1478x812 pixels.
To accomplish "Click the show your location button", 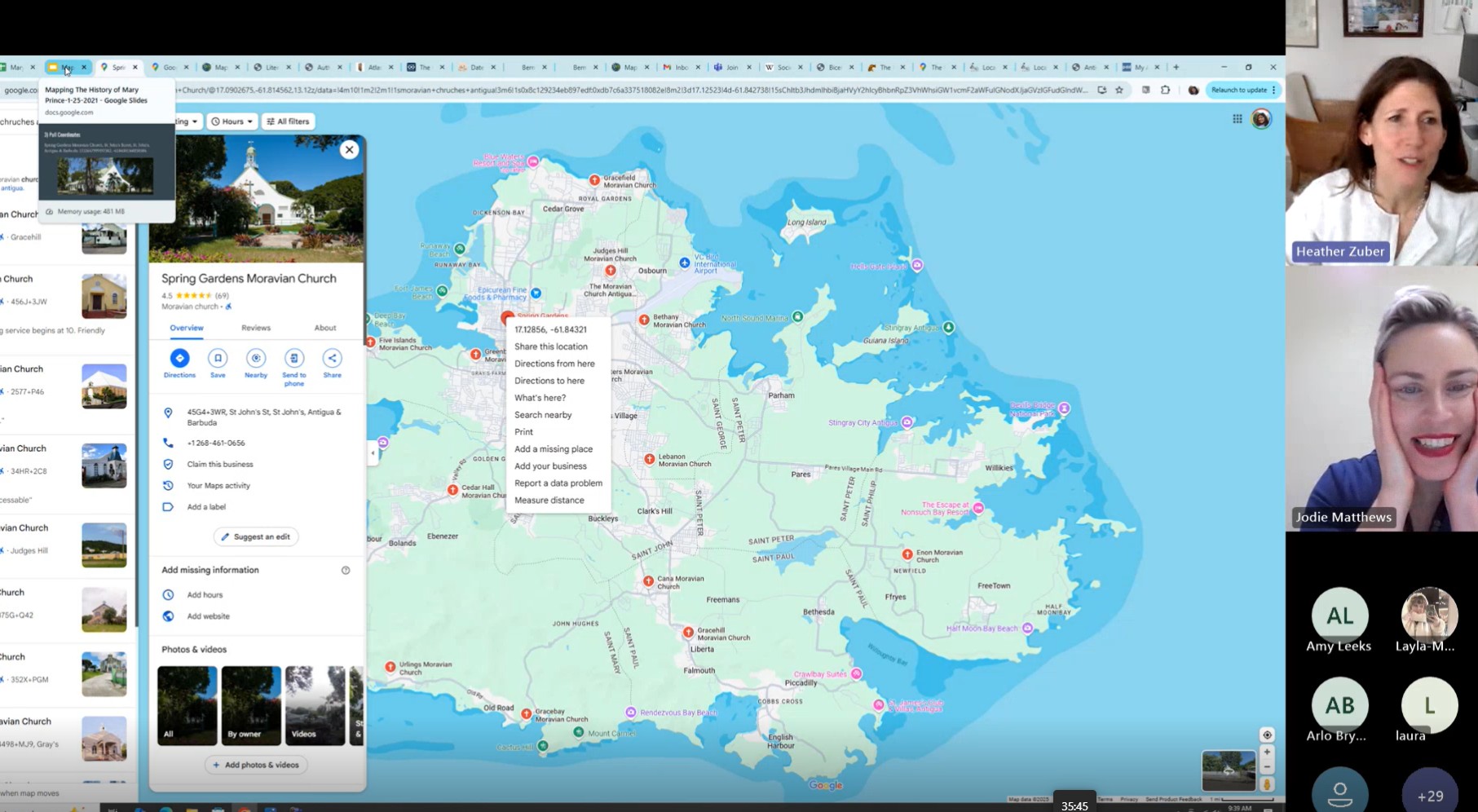I will coord(1266,735).
